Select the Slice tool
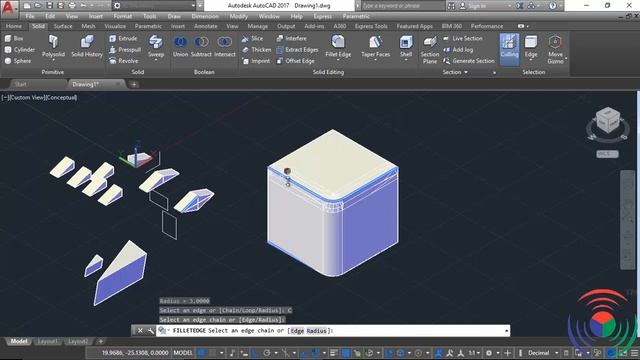Screen dimensions: 640x360 (x=252, y=38)
